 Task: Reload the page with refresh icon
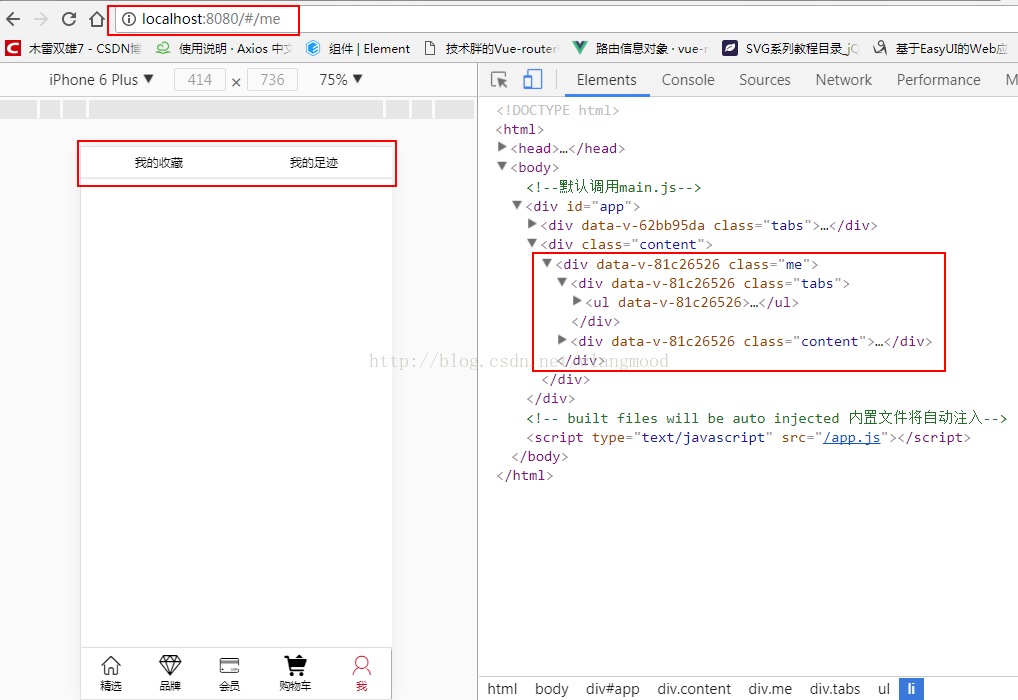point(69,19)
